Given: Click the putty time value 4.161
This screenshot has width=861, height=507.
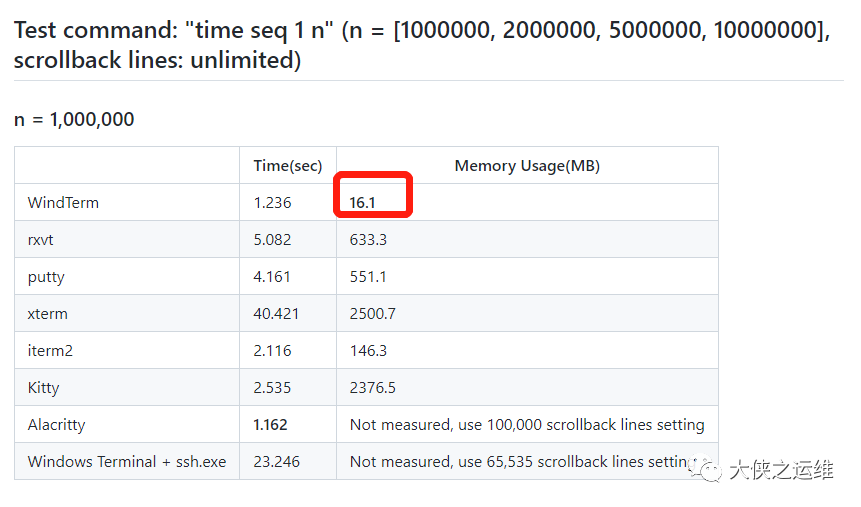Looking at the screenshot, I should pyautogui.click(x=272, y=276).
